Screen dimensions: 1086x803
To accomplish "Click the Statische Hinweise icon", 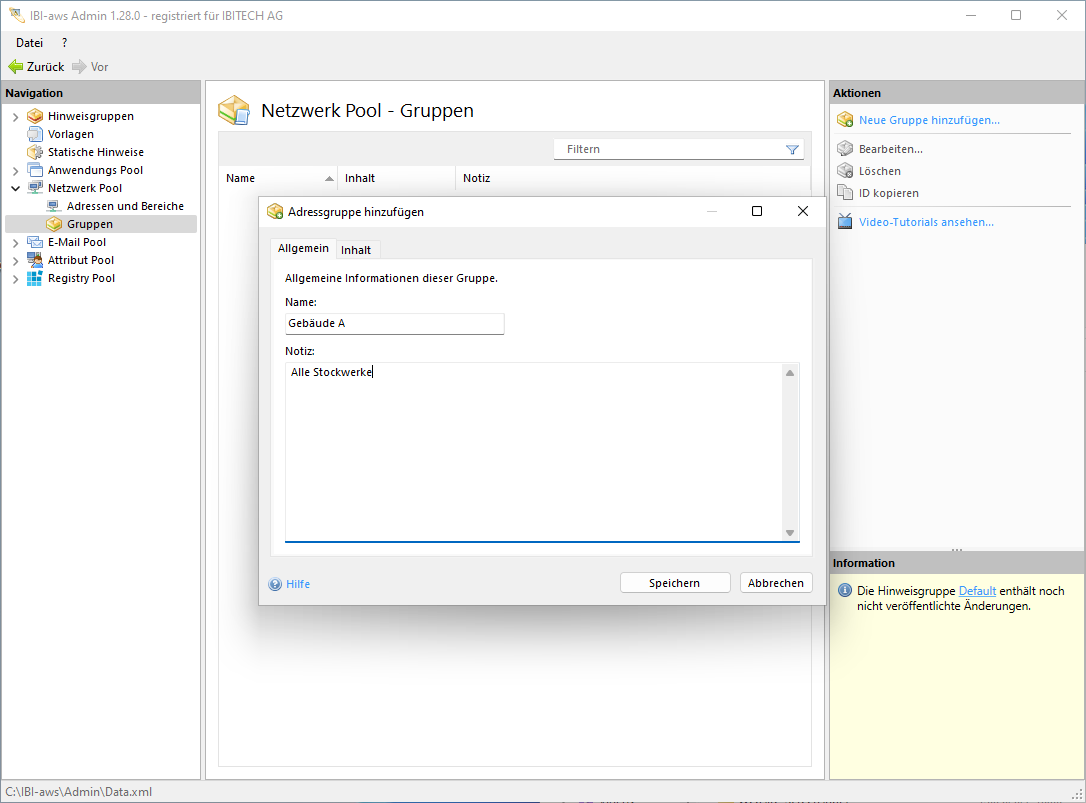I will click(x=35, y=152).
